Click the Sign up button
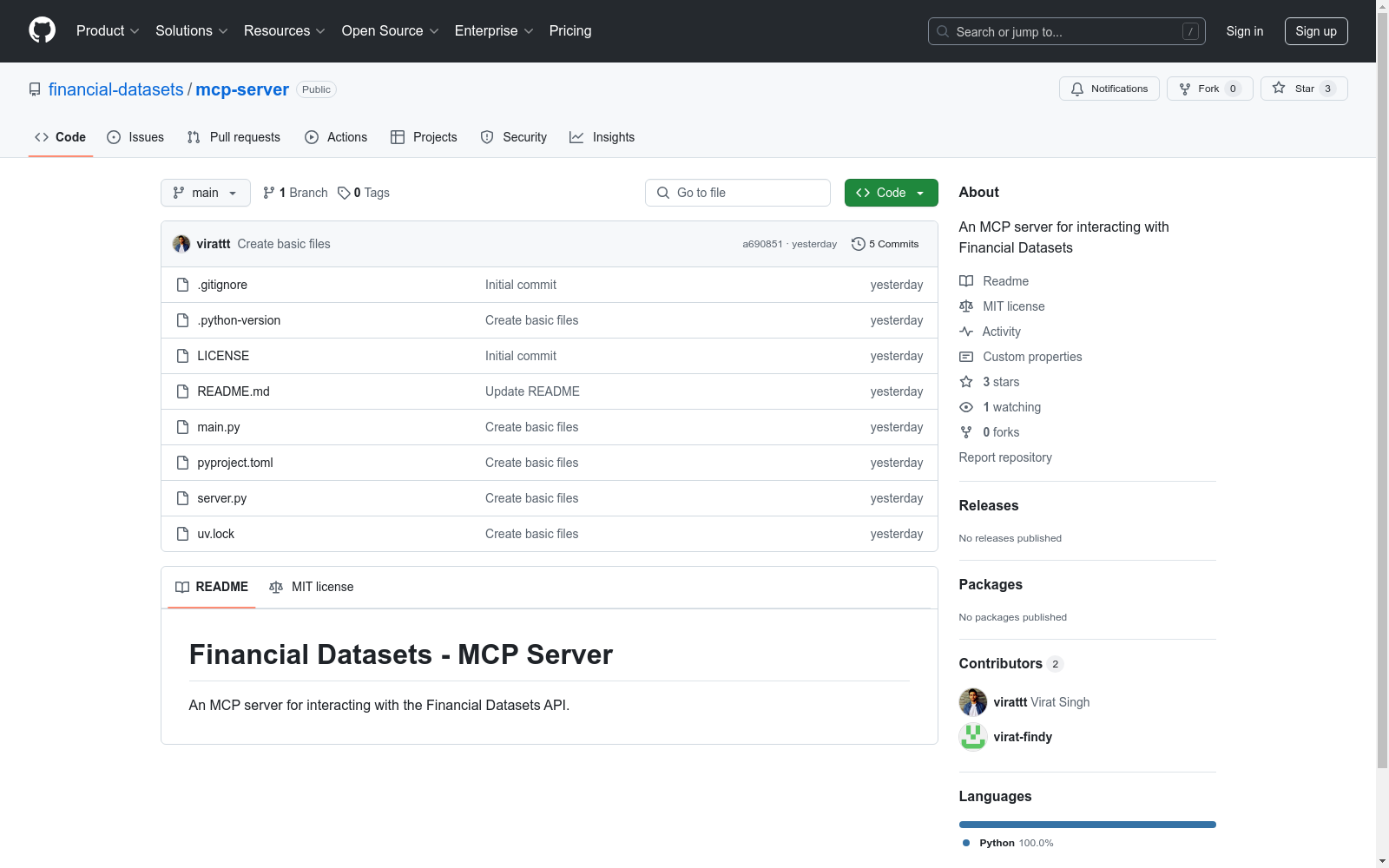The image size is (1389, 868). tap(1316, 31)
